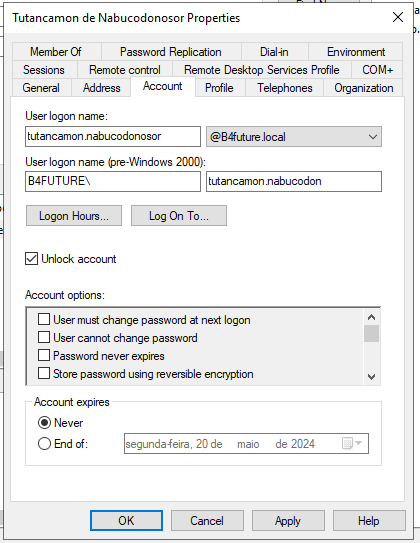Viewport: 420px width, 543px height.
Task: Click the scroll down arrow in Account options
Action: (372, 376)
